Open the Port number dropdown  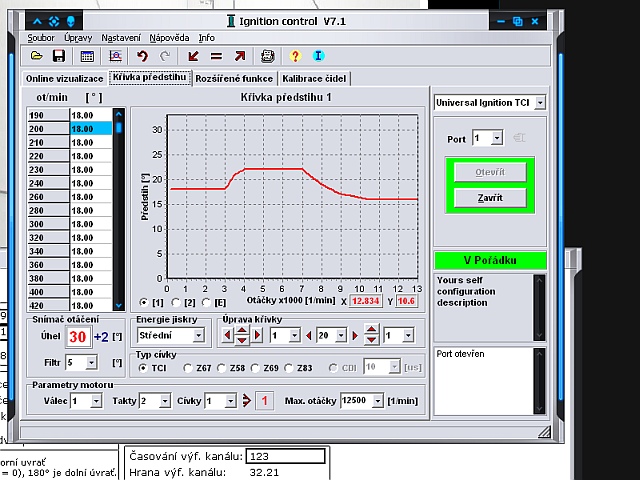coord(497,138)
